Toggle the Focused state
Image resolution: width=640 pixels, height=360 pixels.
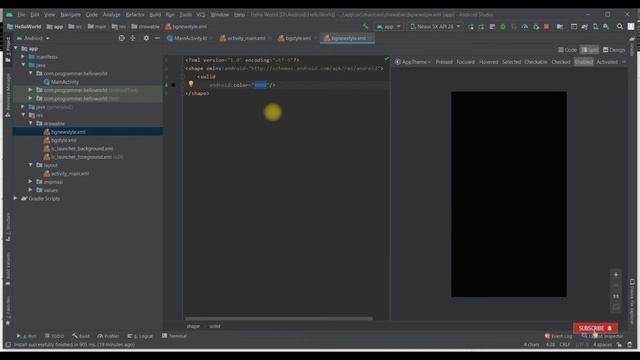pos(465,62)
